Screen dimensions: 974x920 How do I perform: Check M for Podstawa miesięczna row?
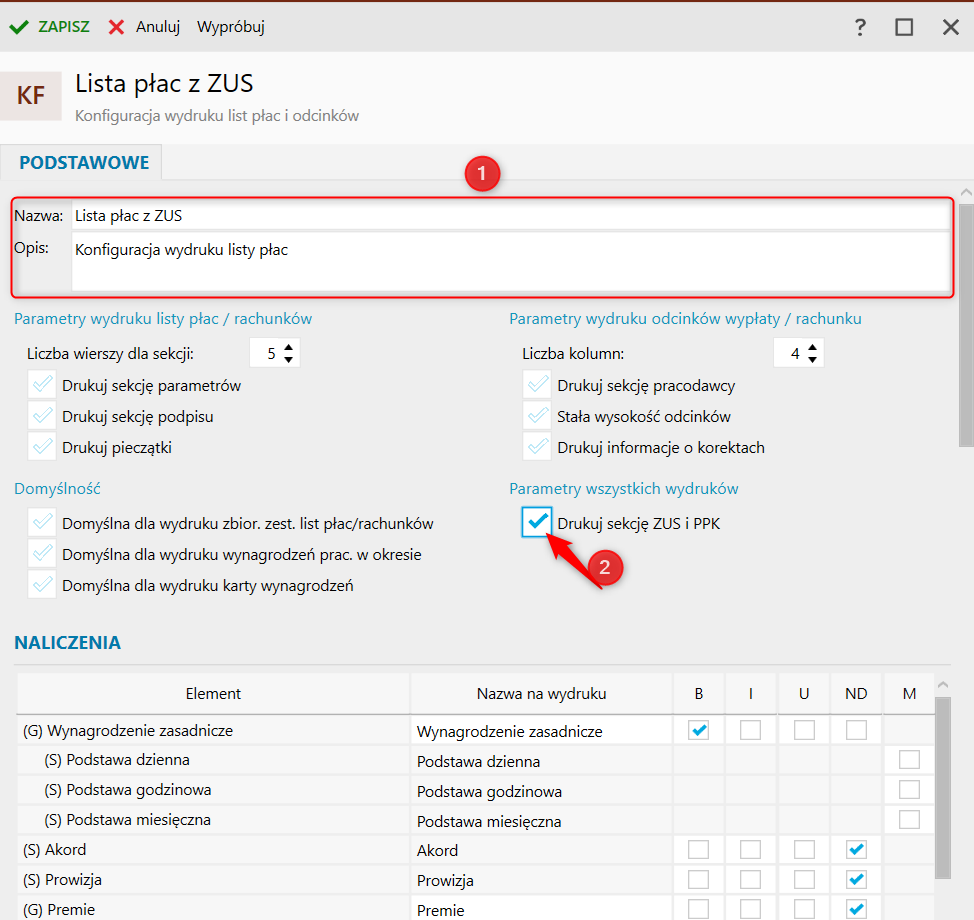click(909, 819)
